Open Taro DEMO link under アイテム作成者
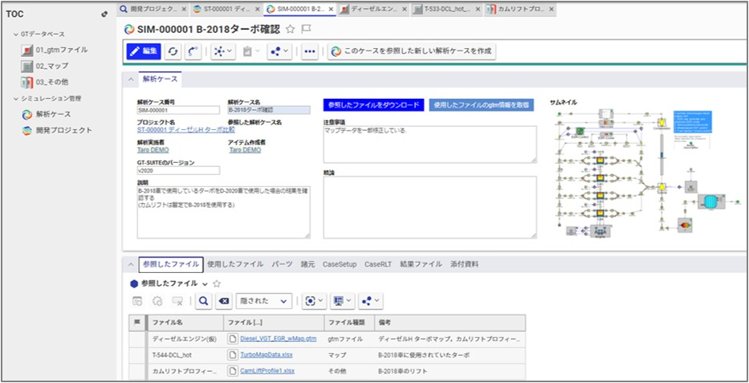 pos(245,150)
